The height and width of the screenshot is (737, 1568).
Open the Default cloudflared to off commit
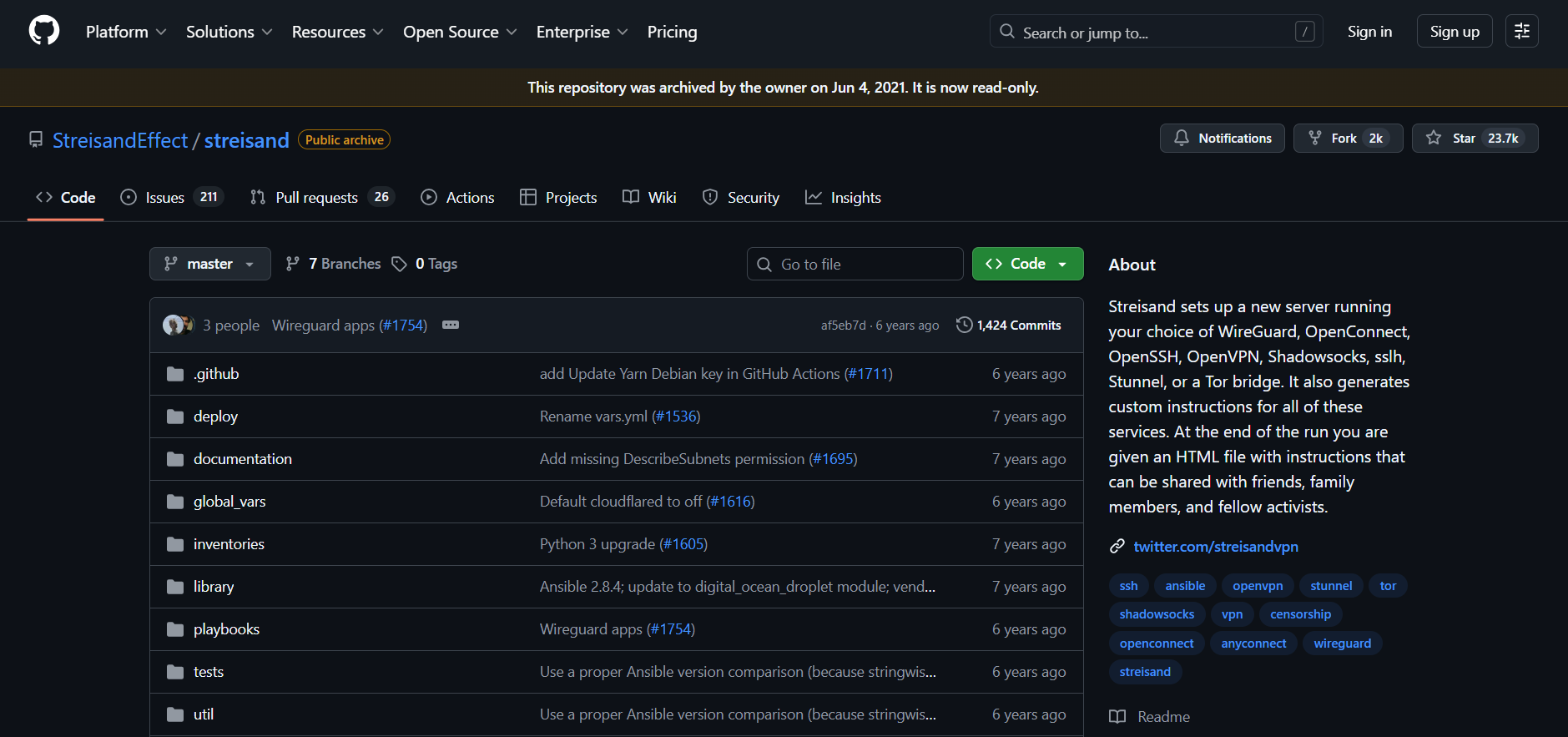point(621,502)
